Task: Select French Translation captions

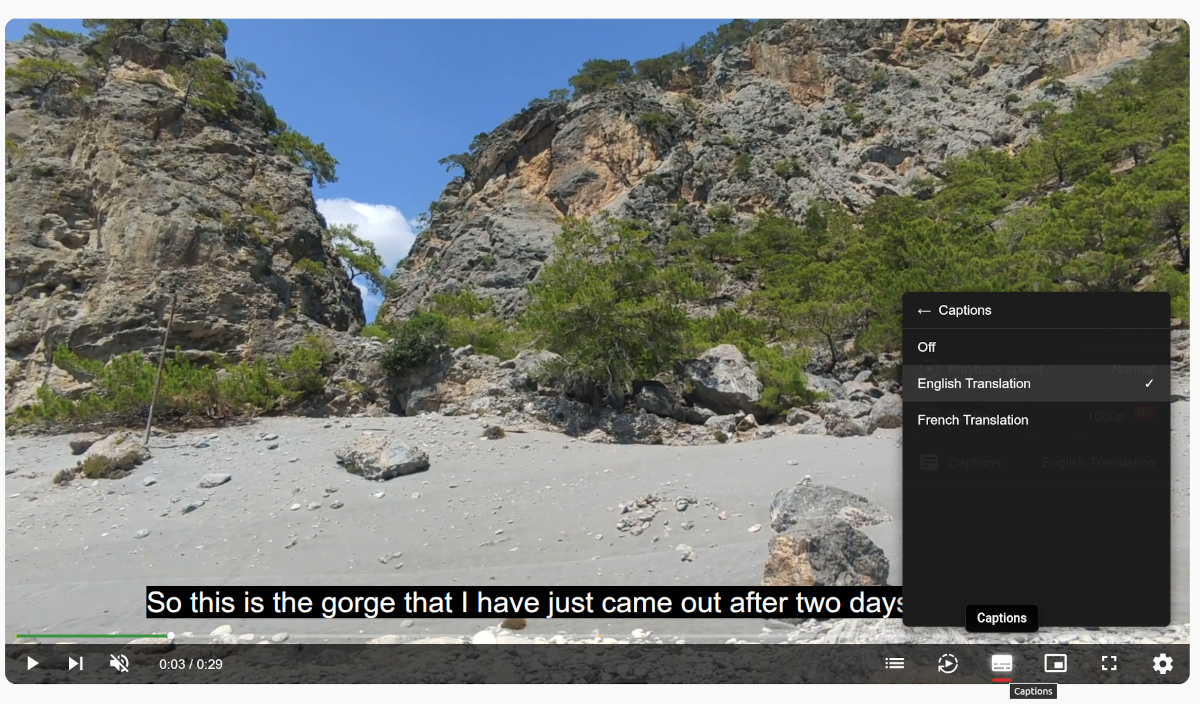Action: click(1036, 420)
